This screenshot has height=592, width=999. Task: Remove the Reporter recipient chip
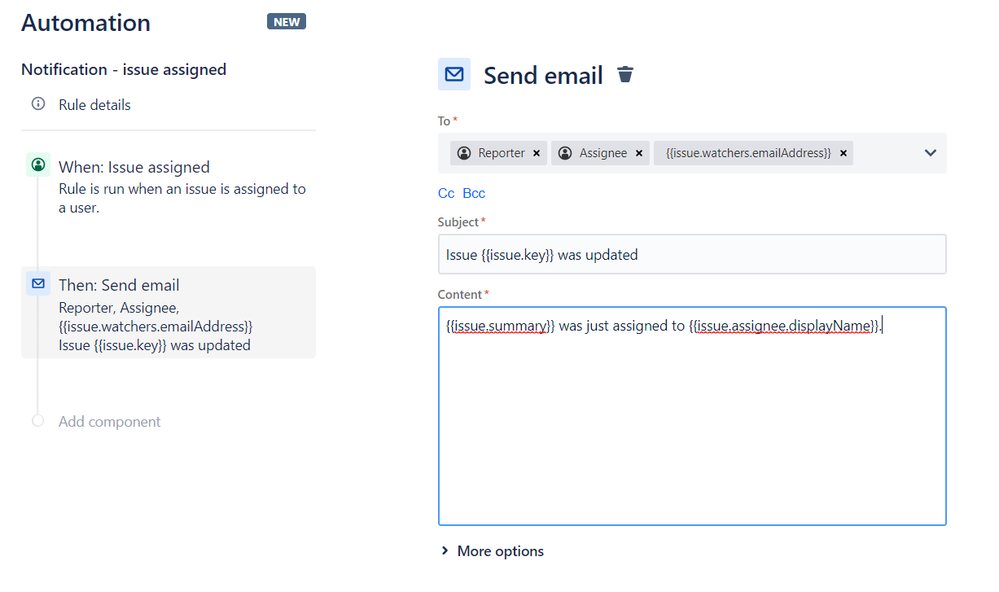[x=537, y=152]
